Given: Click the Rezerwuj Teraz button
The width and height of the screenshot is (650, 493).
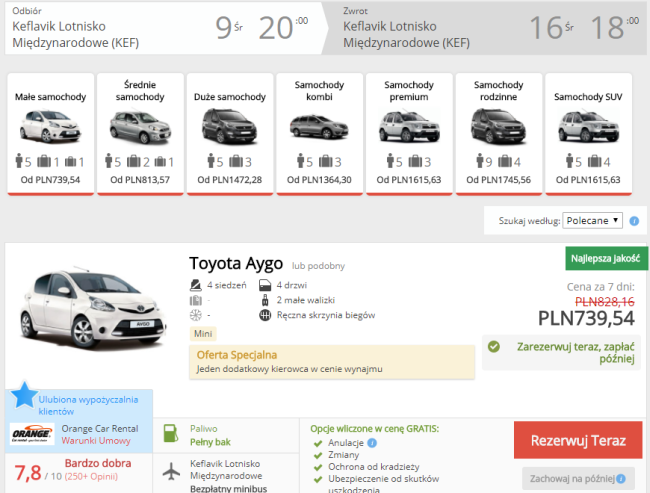Looking at the screenshot, I should tap(578, 440).
